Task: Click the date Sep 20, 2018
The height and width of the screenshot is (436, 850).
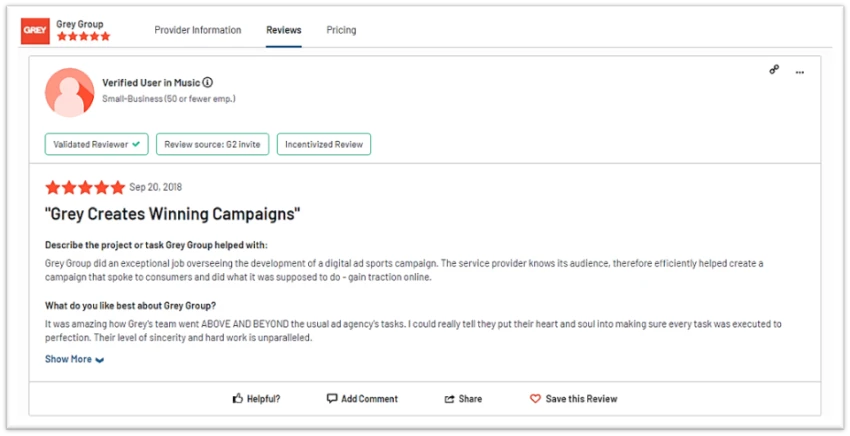Action: 156,187
